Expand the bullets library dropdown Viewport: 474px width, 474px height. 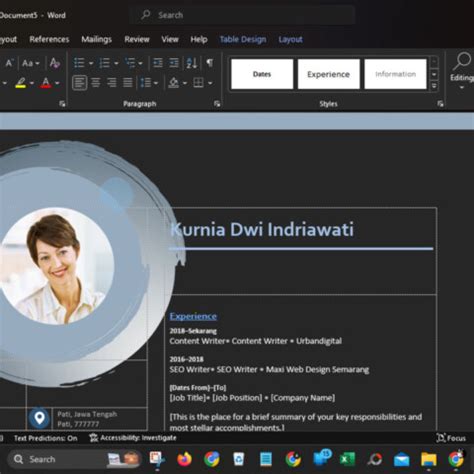pyautogui.click(x=91, y=63)
